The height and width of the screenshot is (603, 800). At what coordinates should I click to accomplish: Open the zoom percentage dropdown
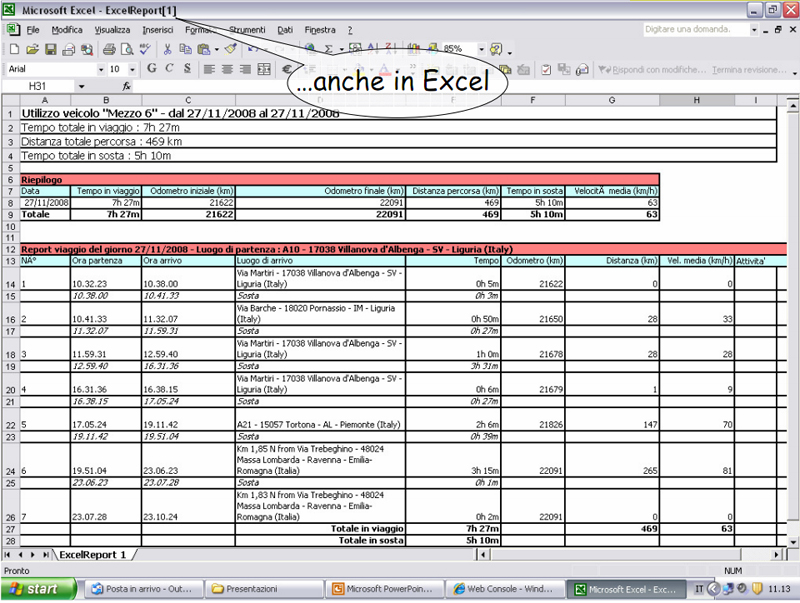pyautogui.click(x=481, y=49)
